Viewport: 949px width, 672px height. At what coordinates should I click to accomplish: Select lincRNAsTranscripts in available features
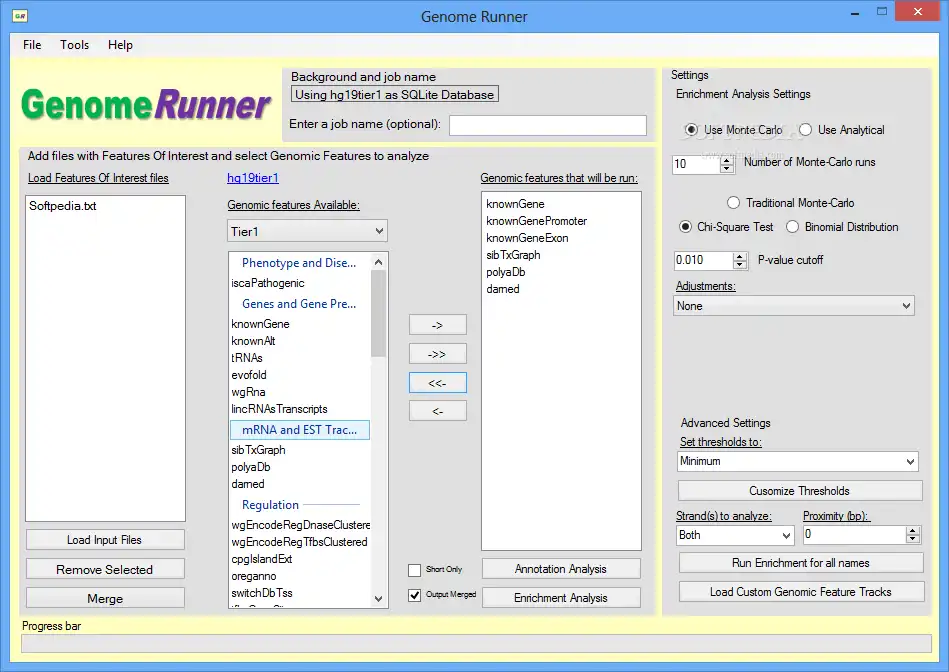pyautogui.click(x=279, y=409)
